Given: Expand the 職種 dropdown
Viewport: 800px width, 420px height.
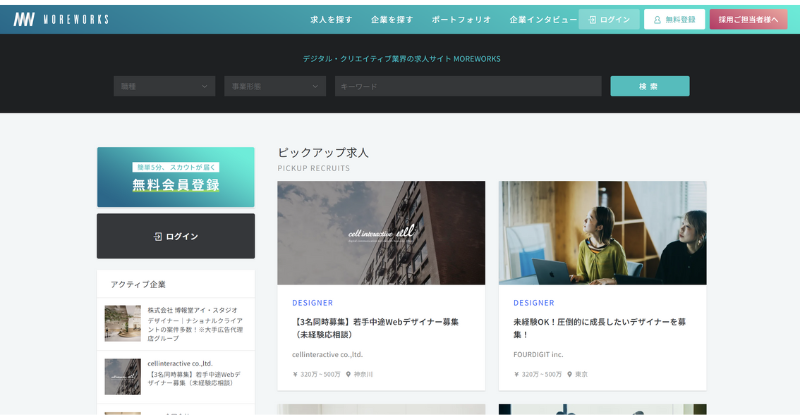Looking at the screenshot, I should coord(164,86).
